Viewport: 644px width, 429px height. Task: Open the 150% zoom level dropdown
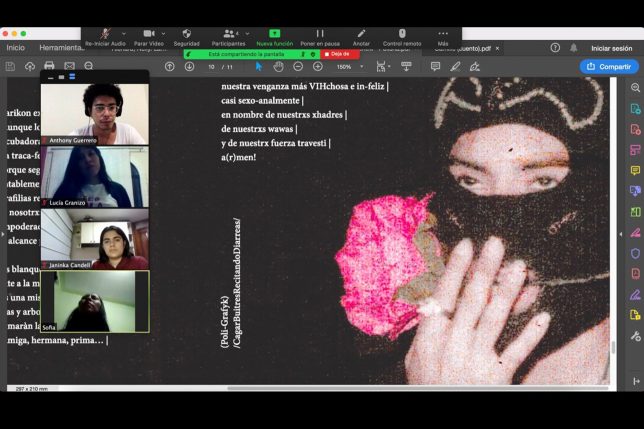[348, 66]
